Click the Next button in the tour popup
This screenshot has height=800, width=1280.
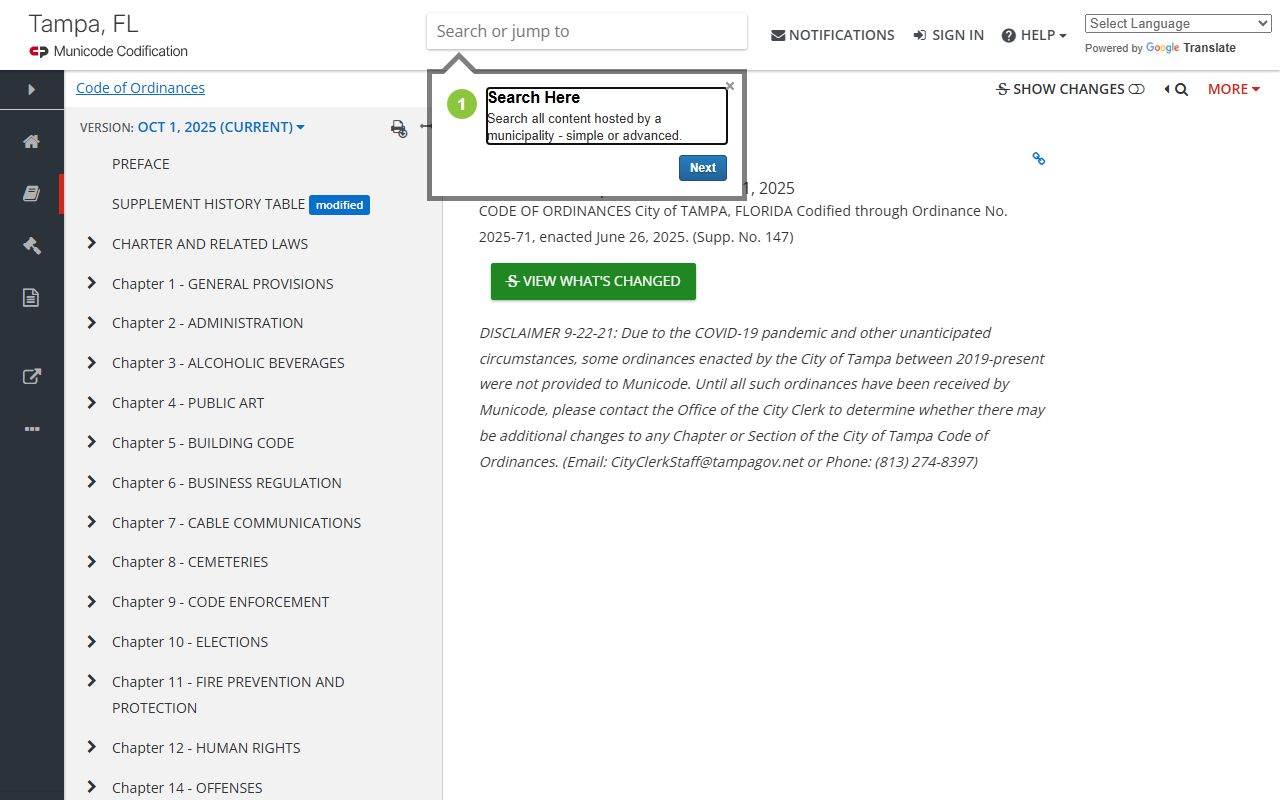click(x=702, y=168)
